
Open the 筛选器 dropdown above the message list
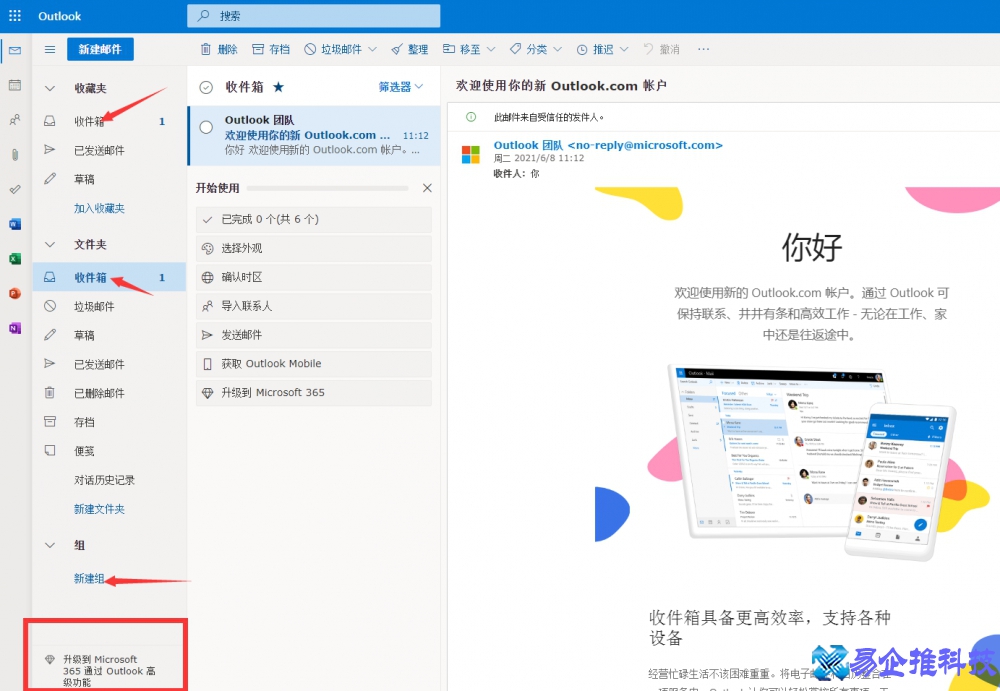[x=400, y=86]
